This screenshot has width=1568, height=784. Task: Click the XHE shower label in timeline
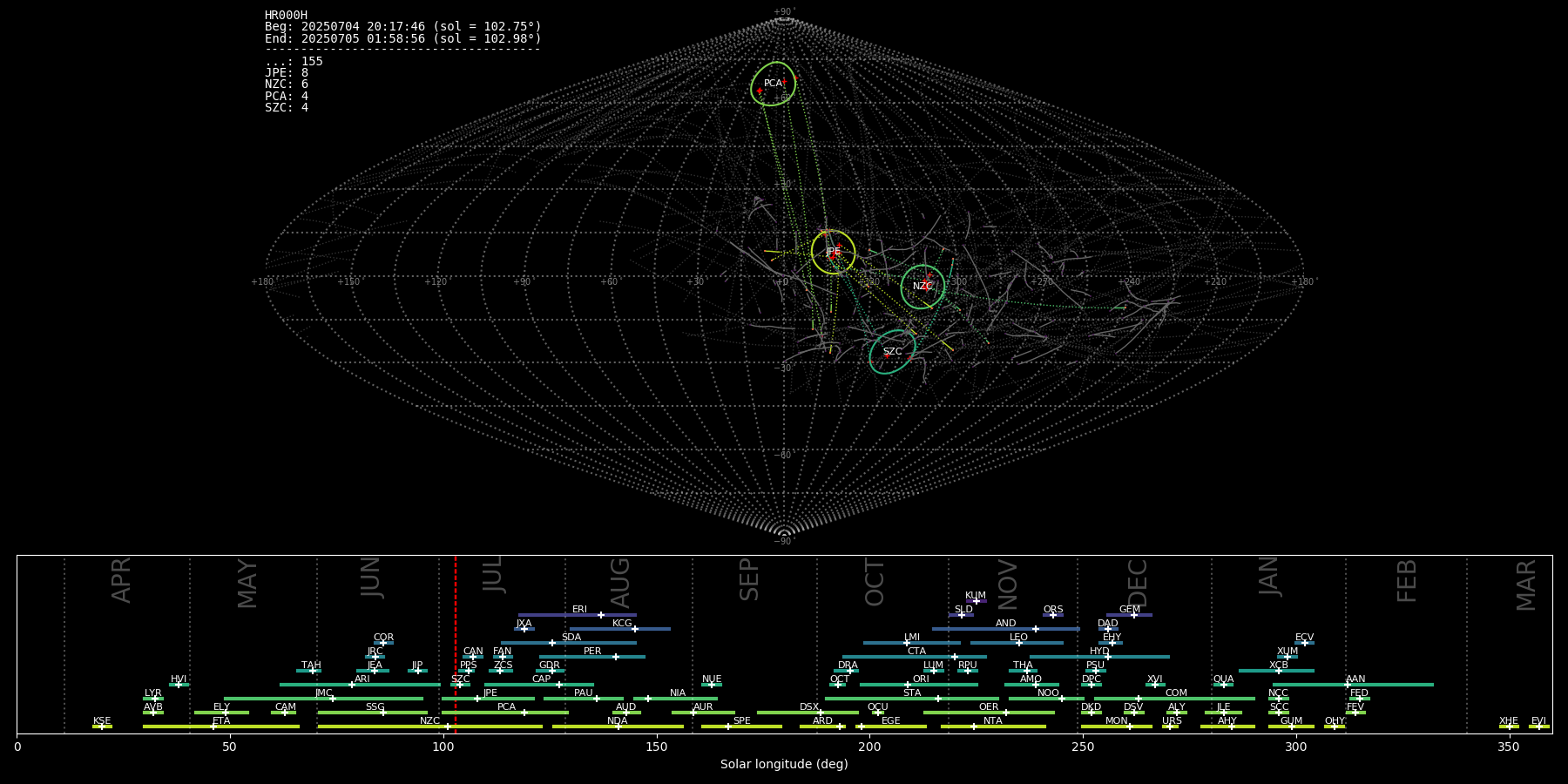[1509, 721]
